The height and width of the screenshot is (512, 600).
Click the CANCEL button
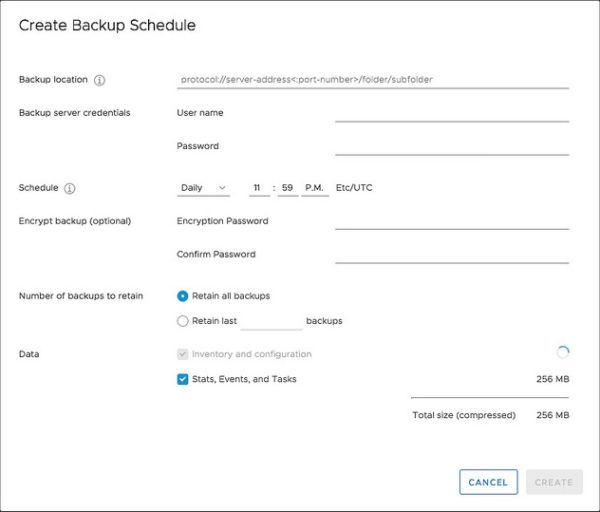point(488,482)
